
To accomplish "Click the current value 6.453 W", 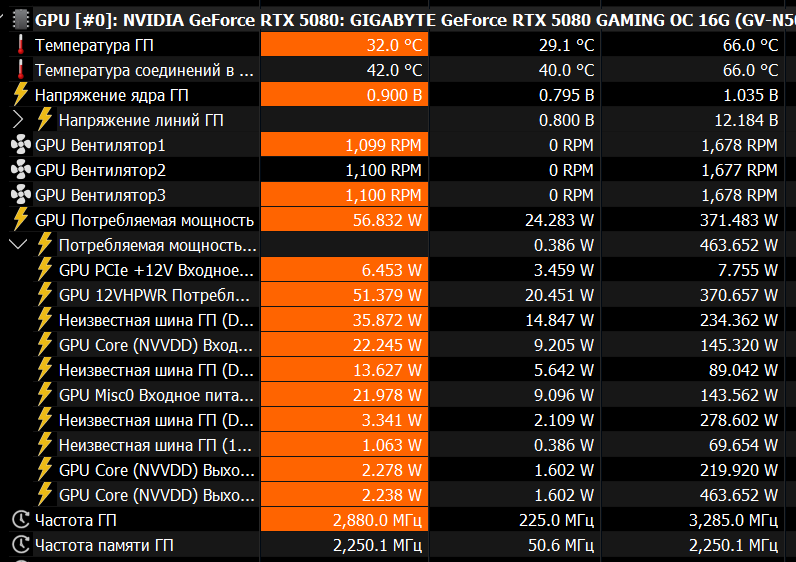I will (391, 270).
